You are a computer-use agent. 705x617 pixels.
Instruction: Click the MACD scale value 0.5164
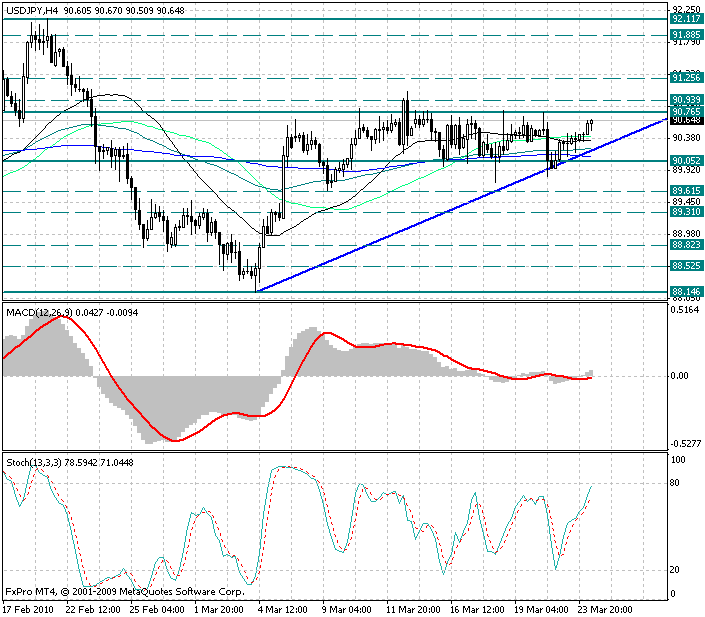(685, 310)
